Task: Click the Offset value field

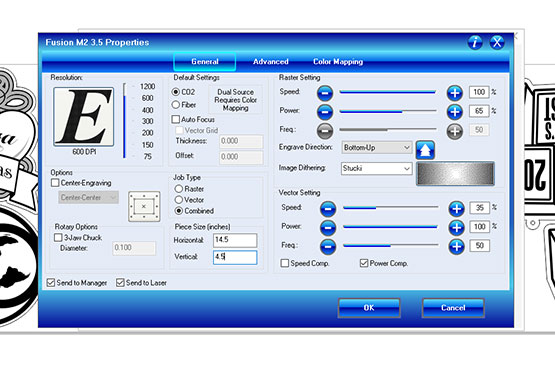Action: [241, 157]
